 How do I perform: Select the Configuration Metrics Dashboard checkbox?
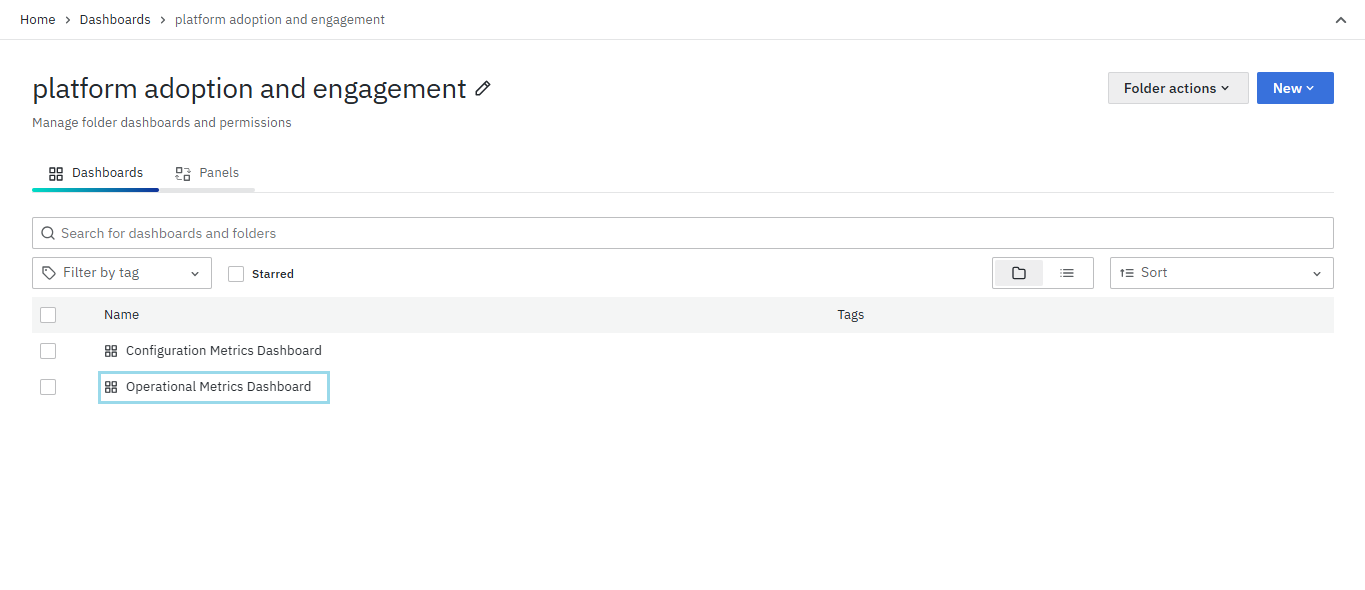(x=48, y=351)
